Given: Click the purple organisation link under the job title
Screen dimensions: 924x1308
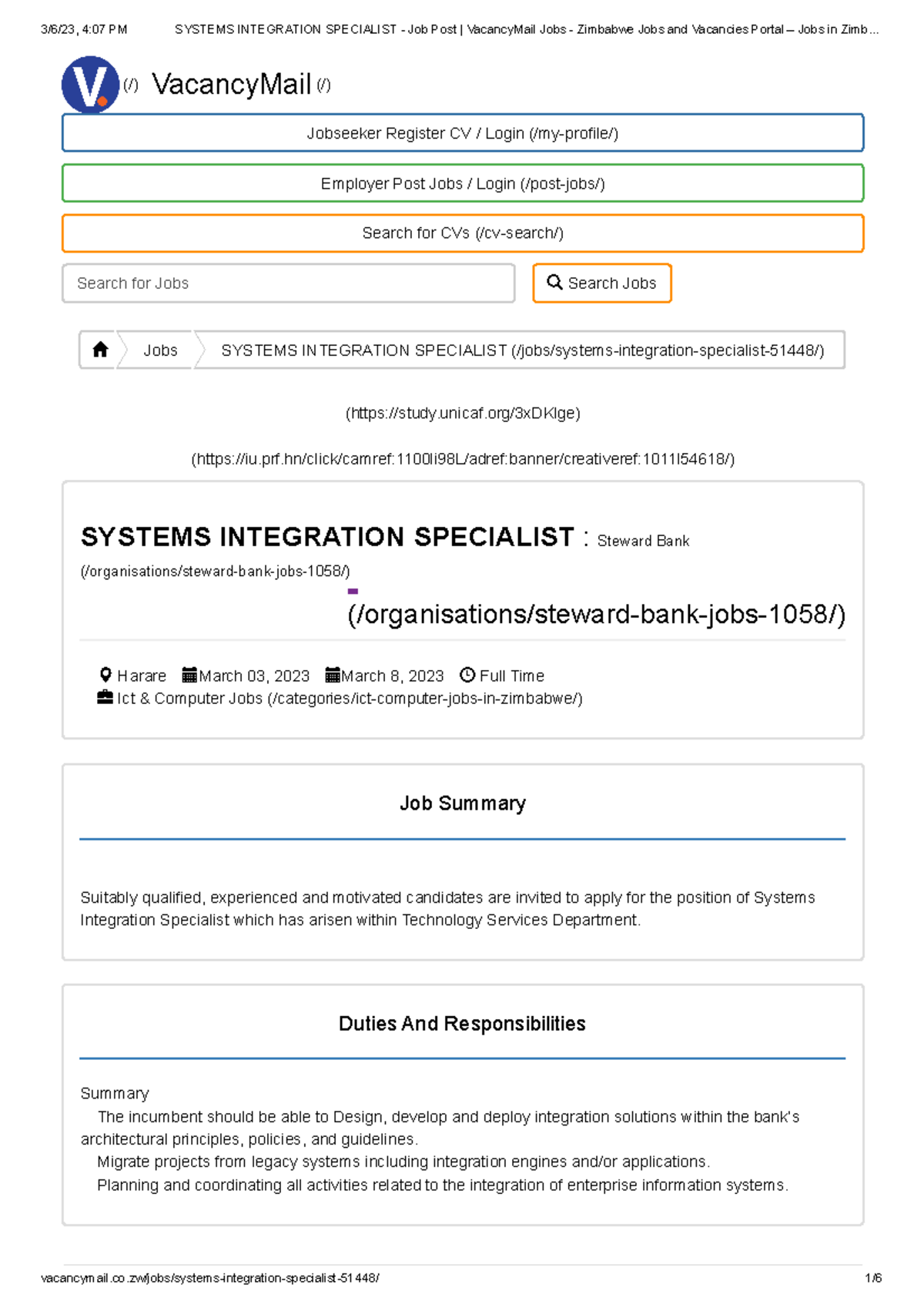Looking at the screenshot, I should 594,615.
